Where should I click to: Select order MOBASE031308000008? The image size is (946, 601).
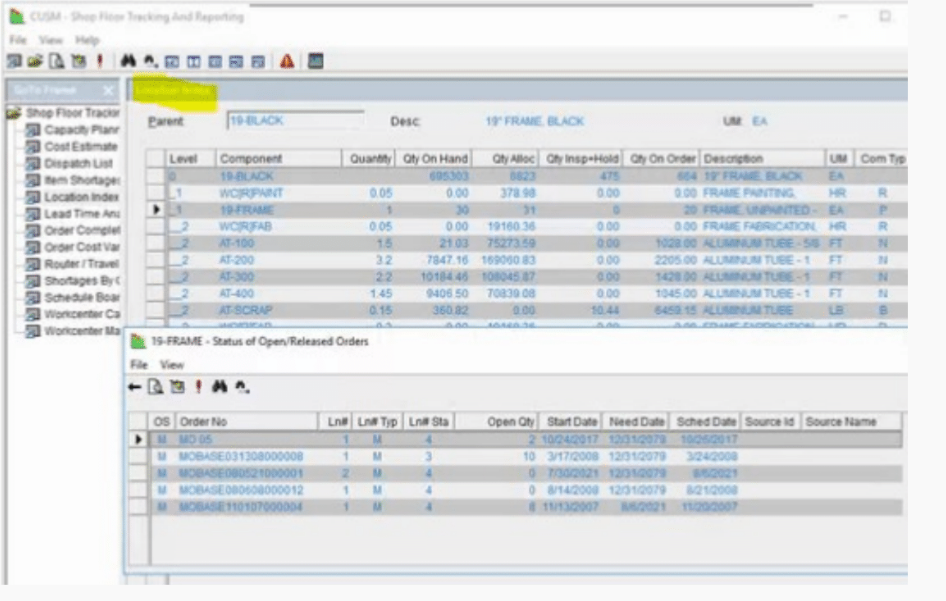pos(241,456)
